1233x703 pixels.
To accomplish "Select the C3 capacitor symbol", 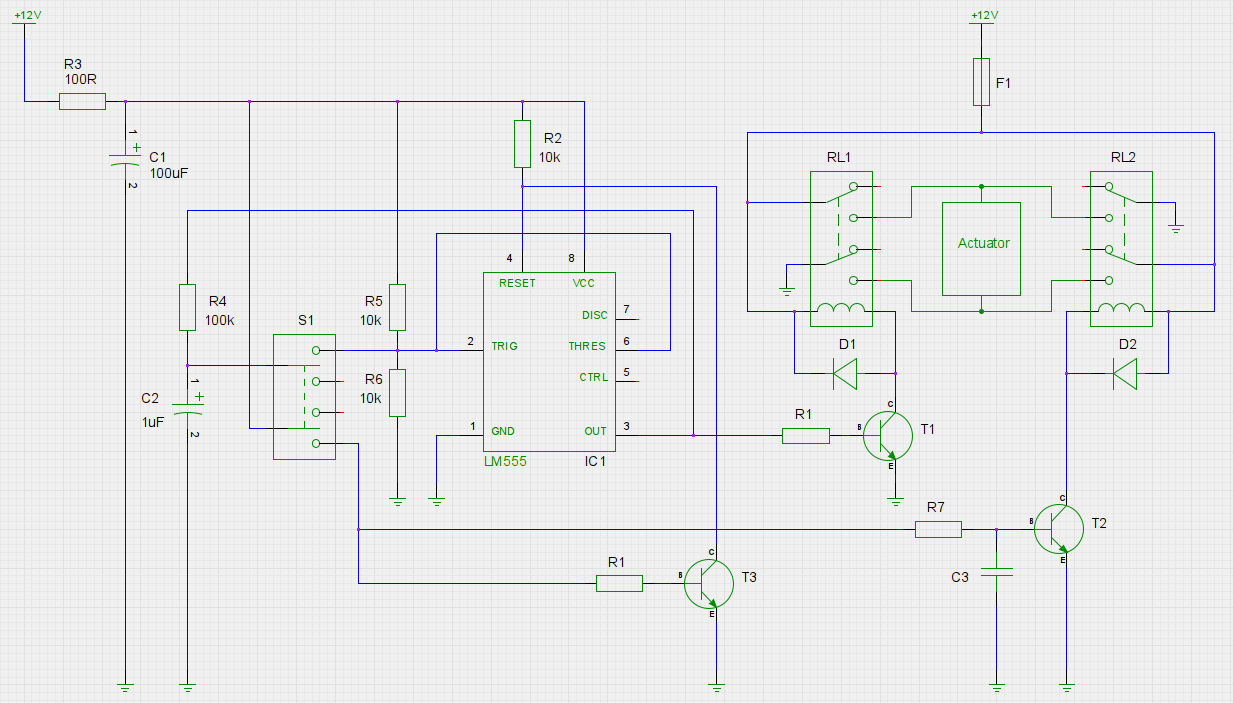I will (997, 572).
